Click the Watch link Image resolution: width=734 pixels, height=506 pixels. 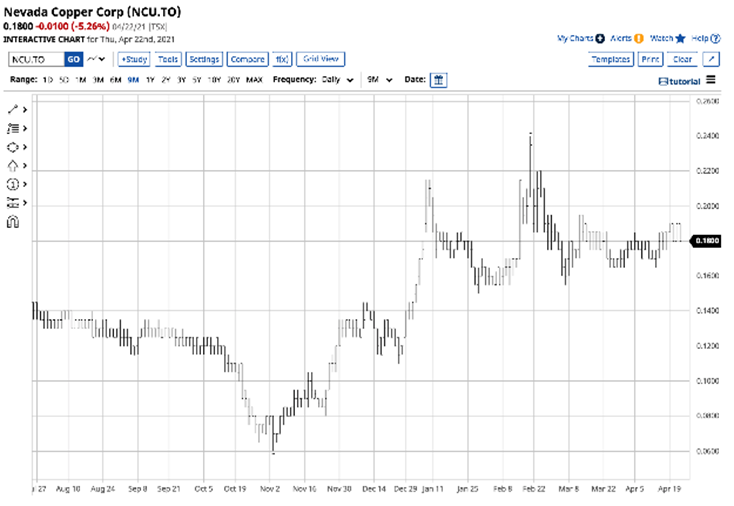pos(661,38)
